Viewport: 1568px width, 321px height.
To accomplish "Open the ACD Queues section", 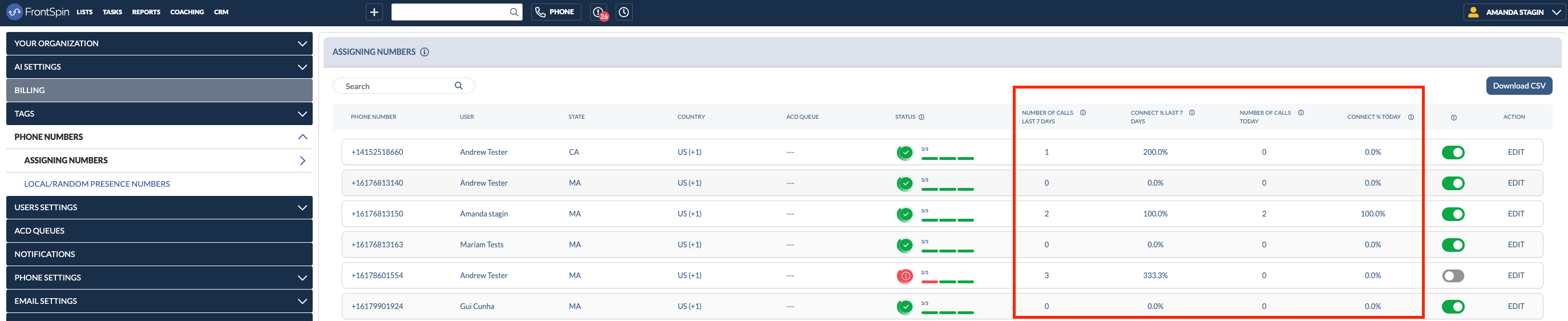I will [159, 231].
